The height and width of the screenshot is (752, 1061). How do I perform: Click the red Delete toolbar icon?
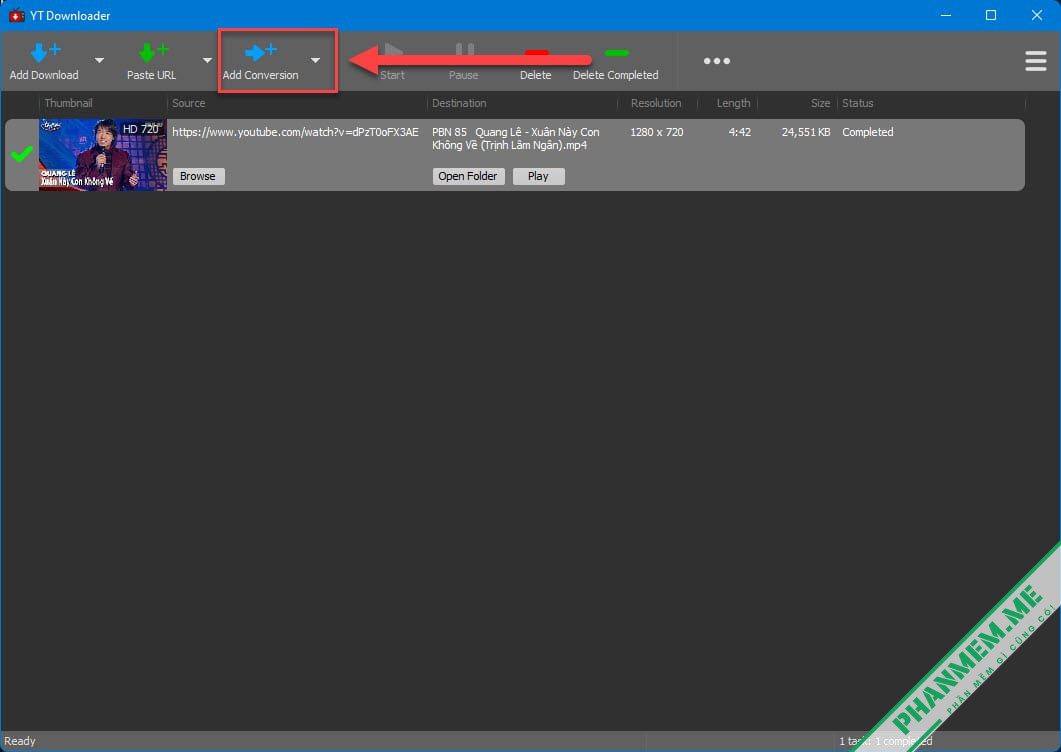(536, 52)
